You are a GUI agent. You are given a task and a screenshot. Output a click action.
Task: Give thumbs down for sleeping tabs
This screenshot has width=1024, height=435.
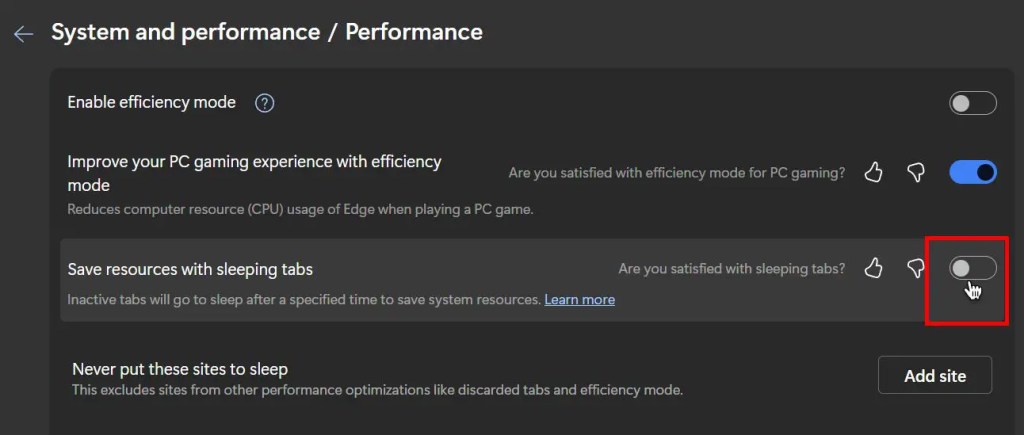coord(916,268)
